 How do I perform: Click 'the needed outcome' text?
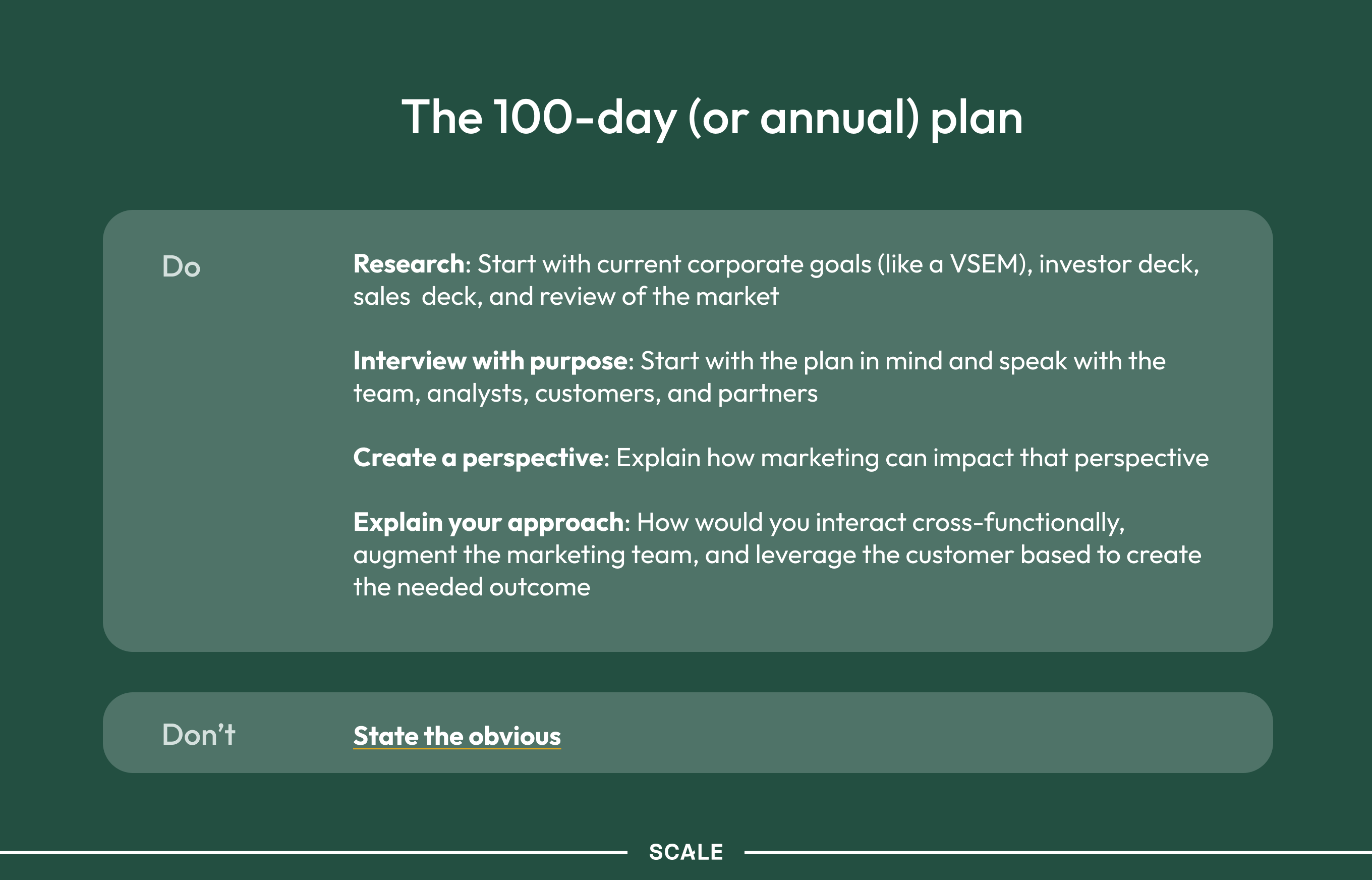(471, 587)
